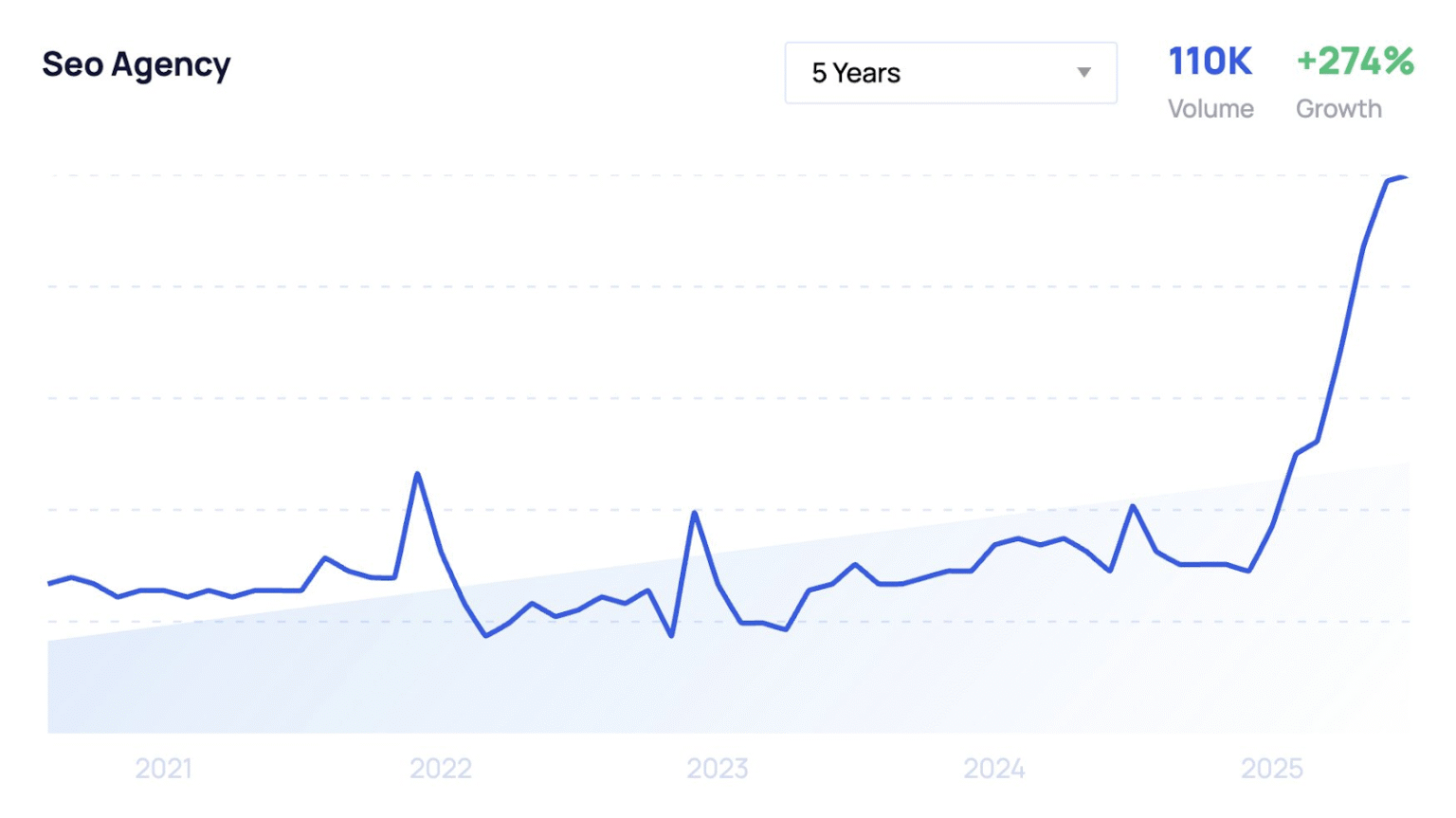The height and width of the screenshot is (818, 1456).
Task: Select the 2021 axis label
Action: point(163,768)
